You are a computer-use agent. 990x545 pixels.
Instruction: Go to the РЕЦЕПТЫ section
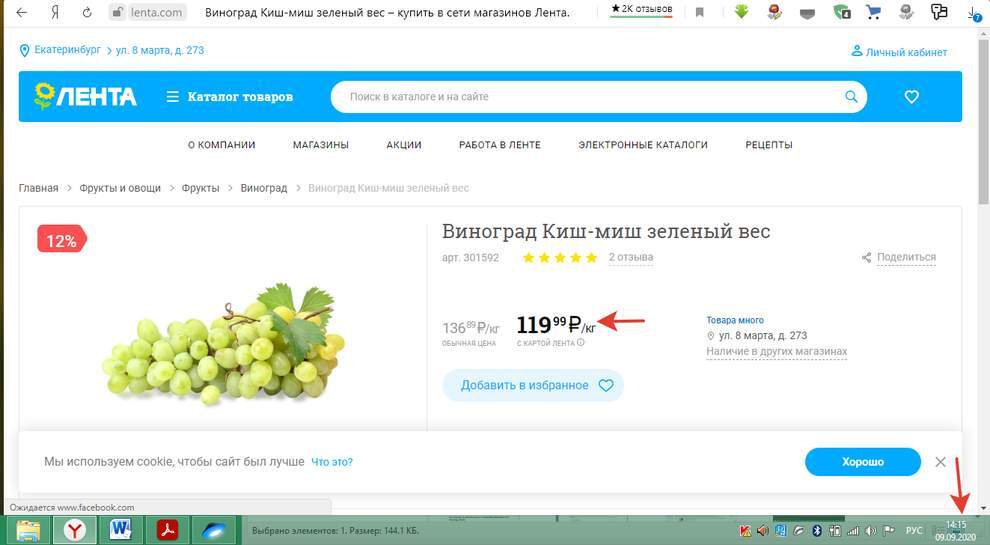(768, 145)
